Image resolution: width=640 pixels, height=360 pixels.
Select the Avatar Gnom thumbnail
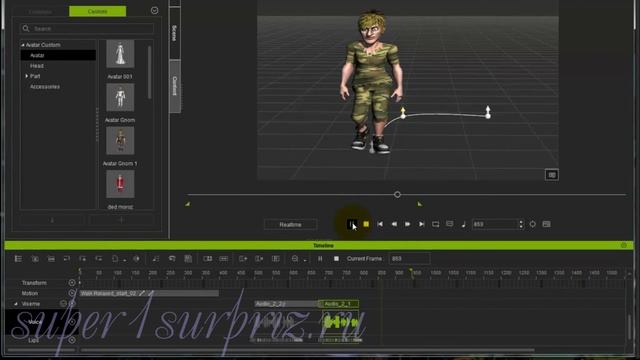coord(120,98)
